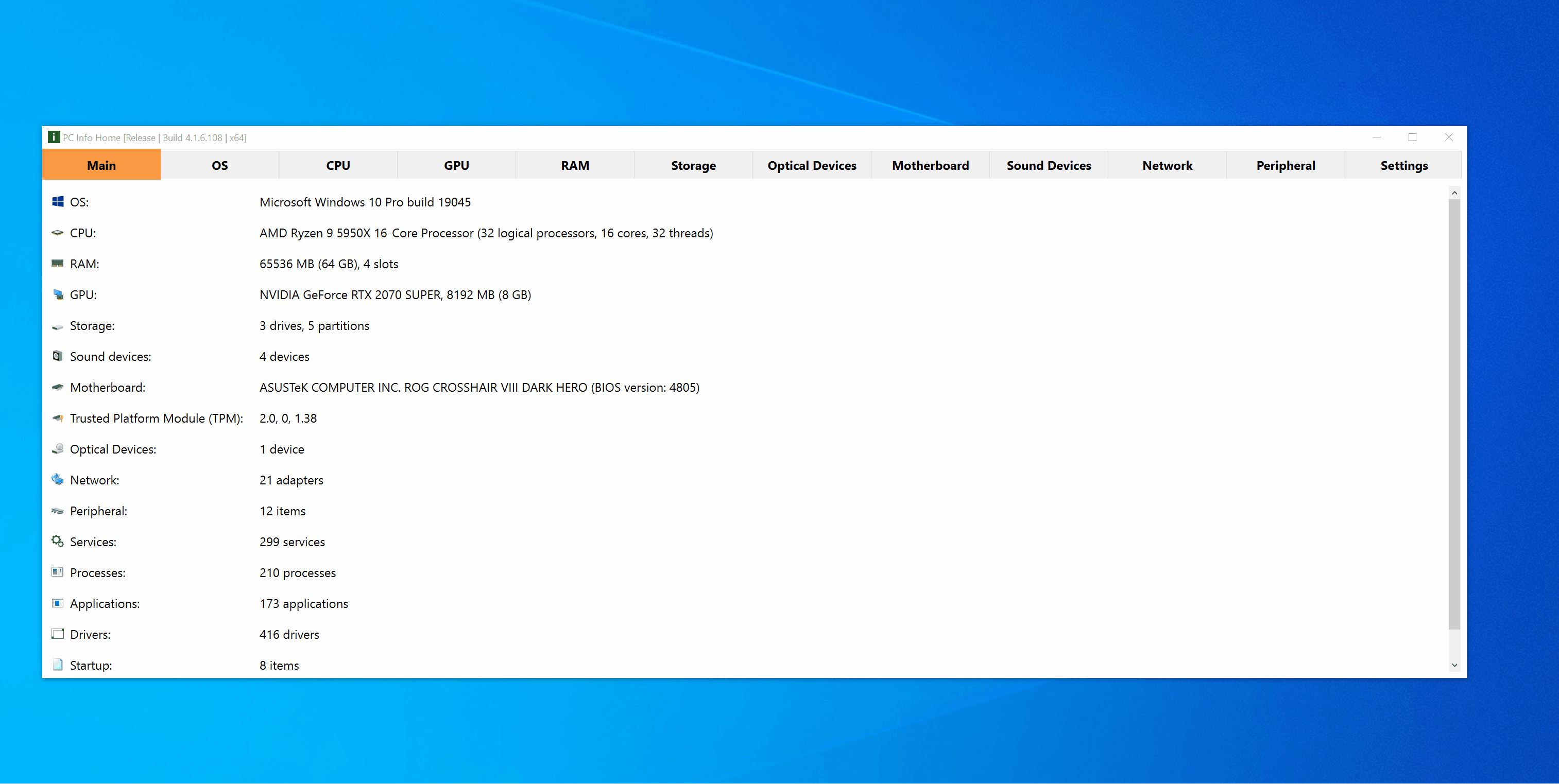The image size is (1559, 784).
Task: Click the 'OS:' label
Action: point(79,202)
